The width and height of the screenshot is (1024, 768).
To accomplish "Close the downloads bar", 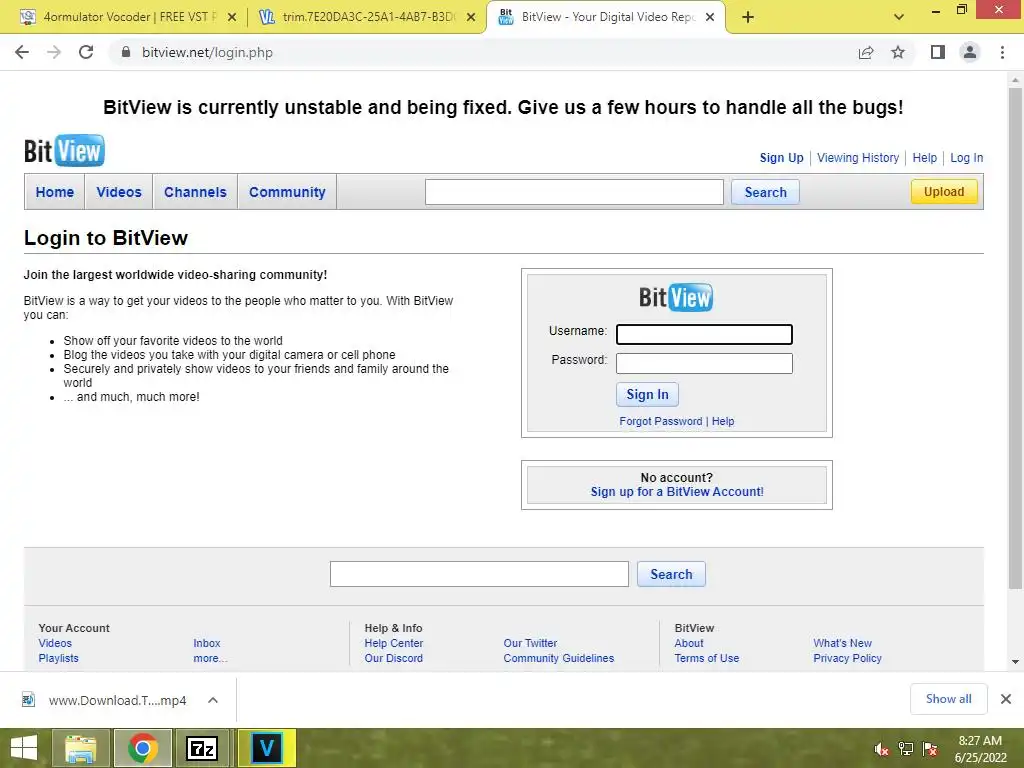I will coord(1006,699).
